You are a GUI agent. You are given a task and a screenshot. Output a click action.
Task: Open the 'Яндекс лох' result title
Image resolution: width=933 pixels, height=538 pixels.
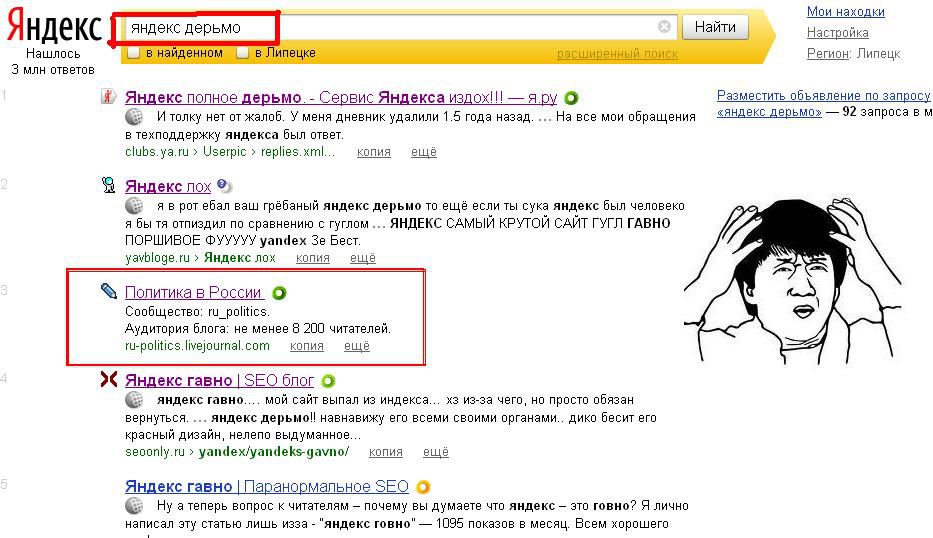pyautogui.click(x=168, y=186)
